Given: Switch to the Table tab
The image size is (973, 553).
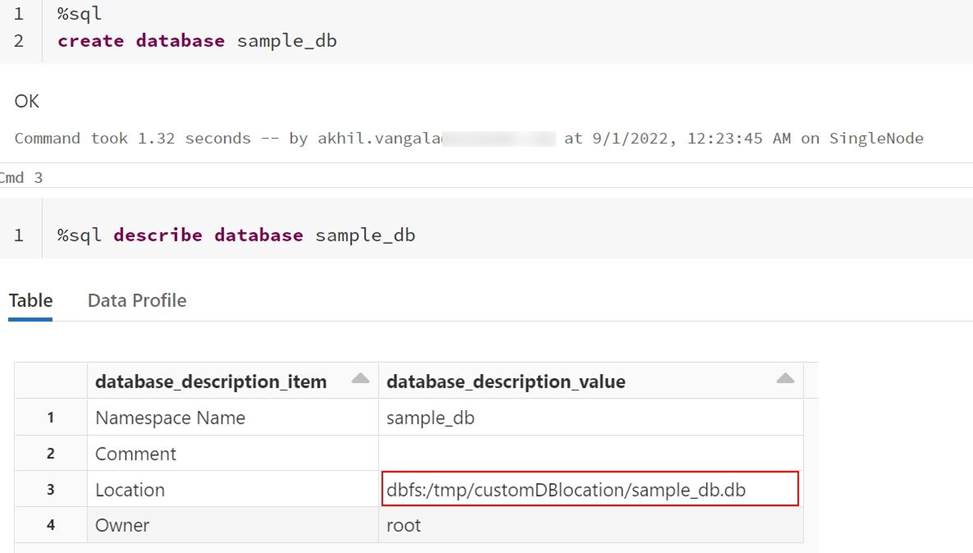Looking at the screenshot, I should [x=30, y=300].
